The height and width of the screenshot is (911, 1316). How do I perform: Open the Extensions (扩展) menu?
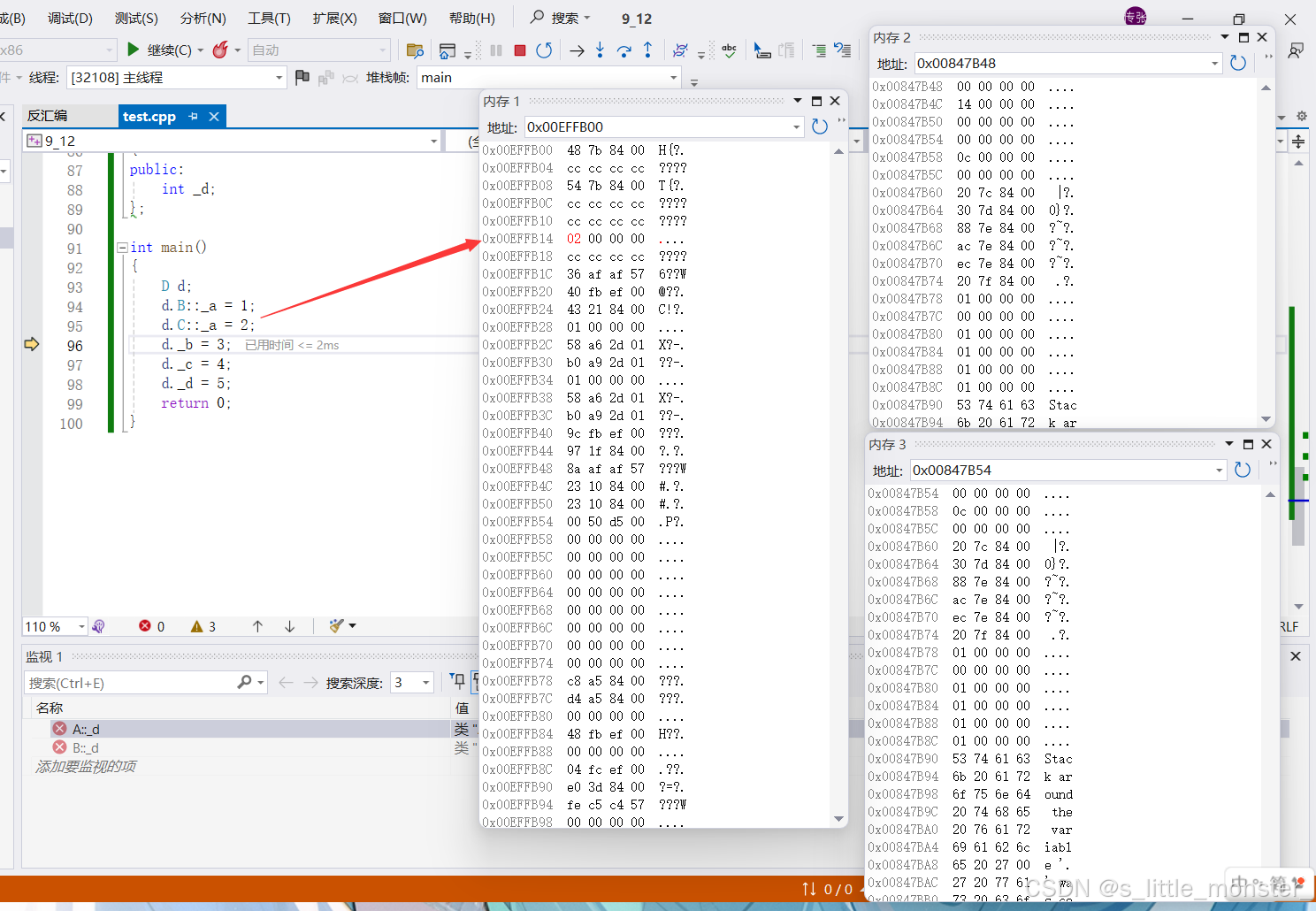(x=334, y=18)
